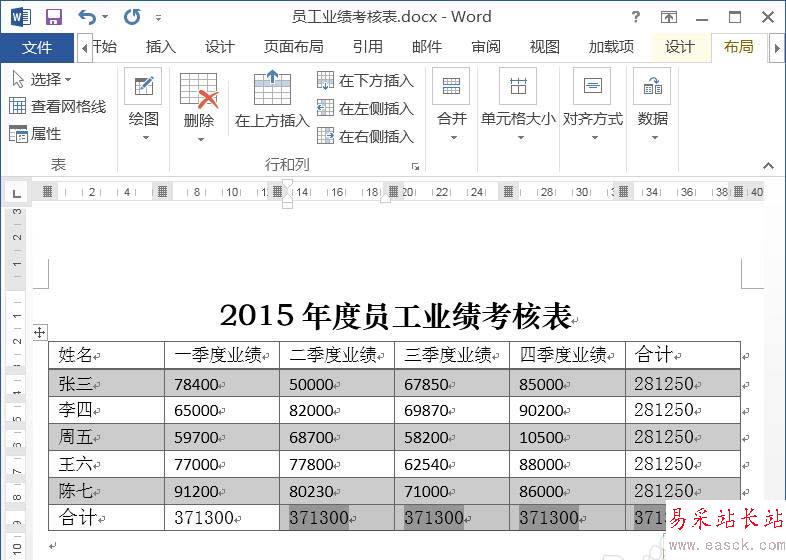Click 在上方插入 row icon

(272, 86)
